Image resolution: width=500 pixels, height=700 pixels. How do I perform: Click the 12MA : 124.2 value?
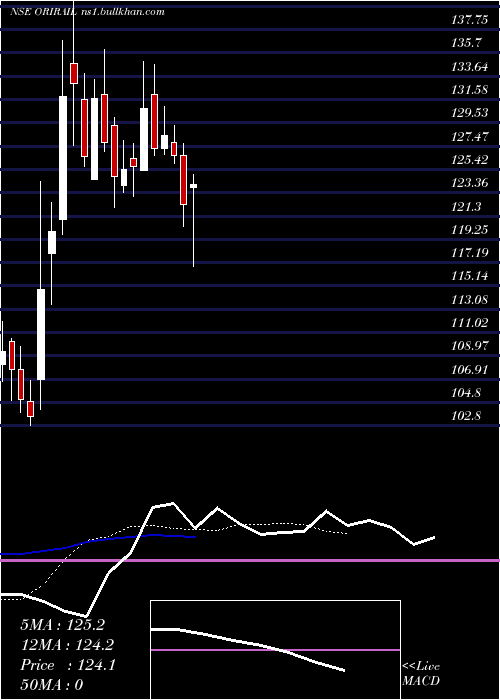point(67,645)
